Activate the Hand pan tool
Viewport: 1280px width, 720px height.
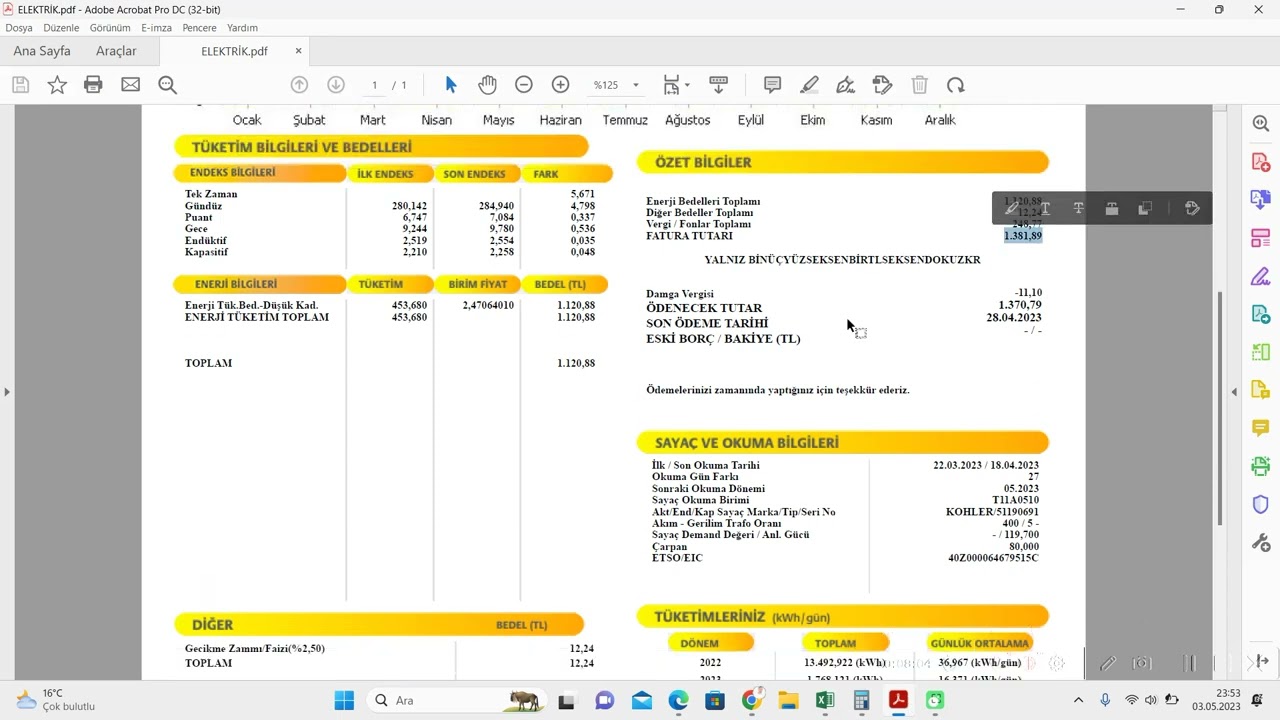[x=487, y=85]
